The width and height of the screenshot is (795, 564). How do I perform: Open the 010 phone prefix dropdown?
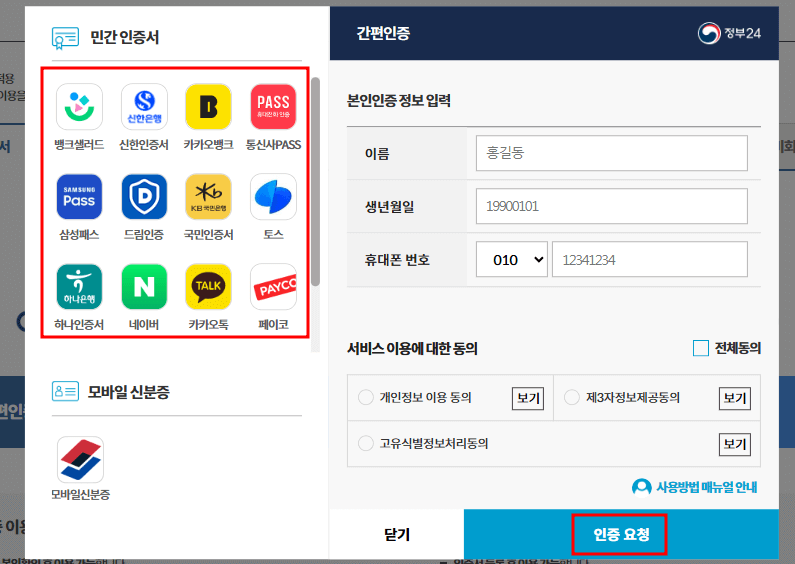[x=512, y=260]
